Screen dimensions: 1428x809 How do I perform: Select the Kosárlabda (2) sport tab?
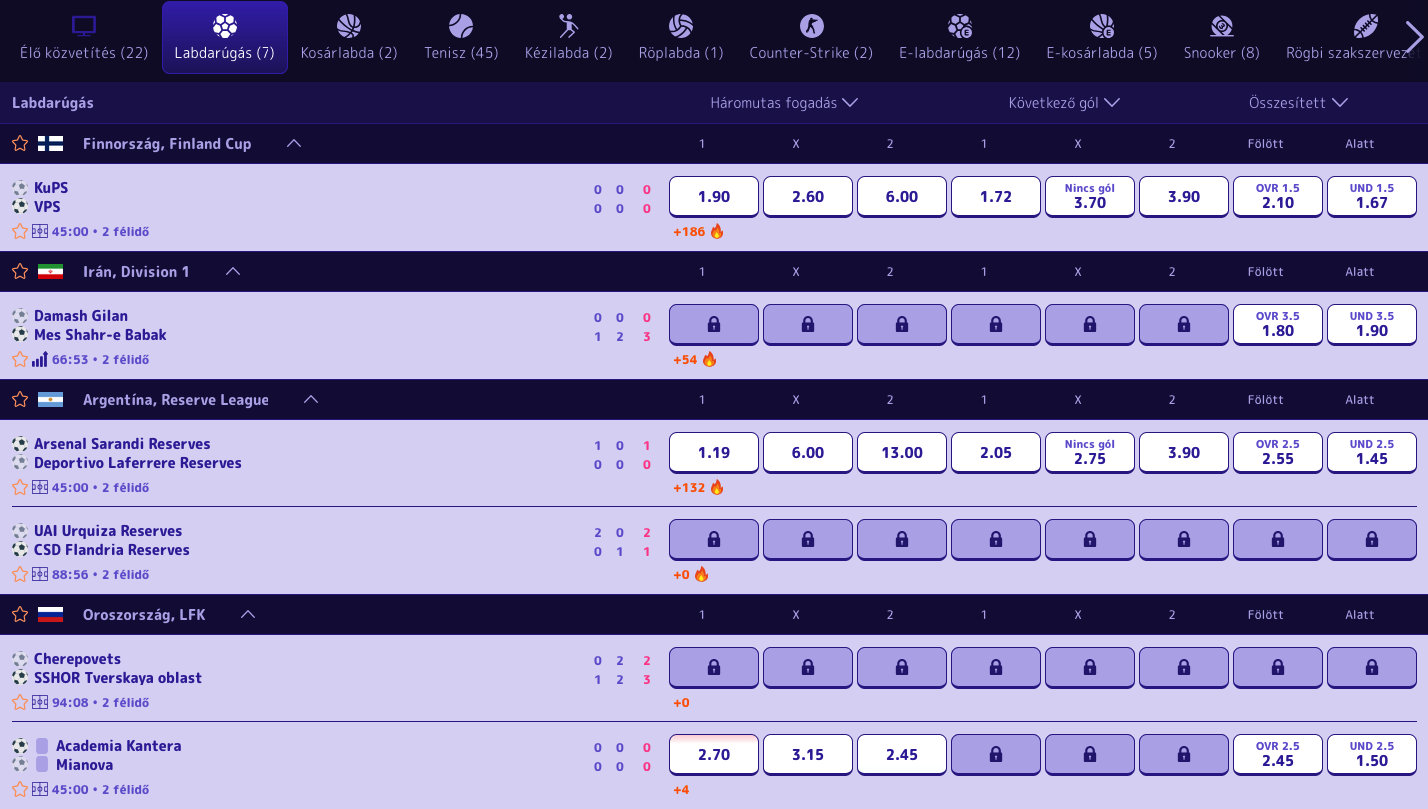[349, 38]
